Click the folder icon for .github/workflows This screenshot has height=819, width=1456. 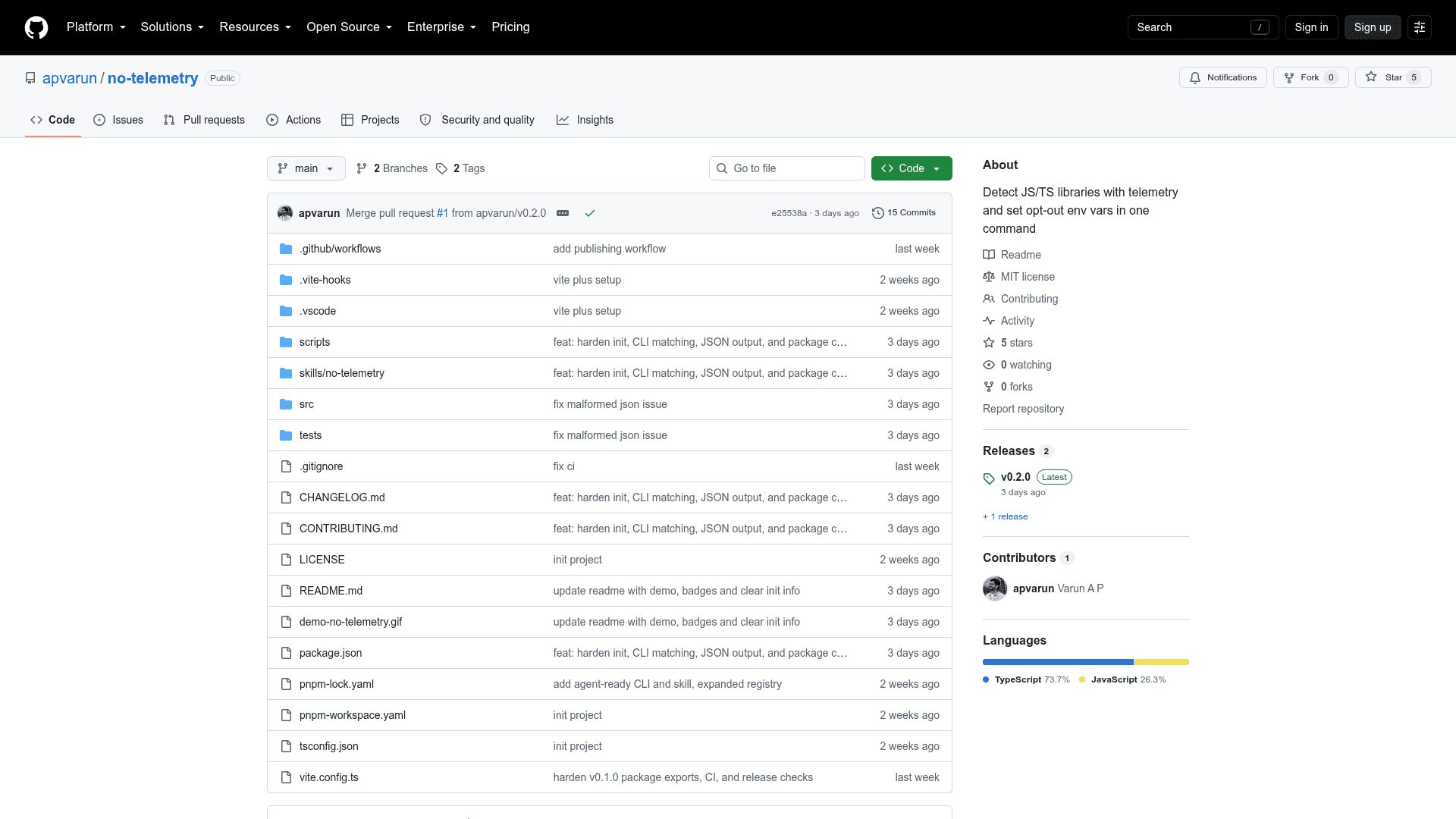coord(286,249)
